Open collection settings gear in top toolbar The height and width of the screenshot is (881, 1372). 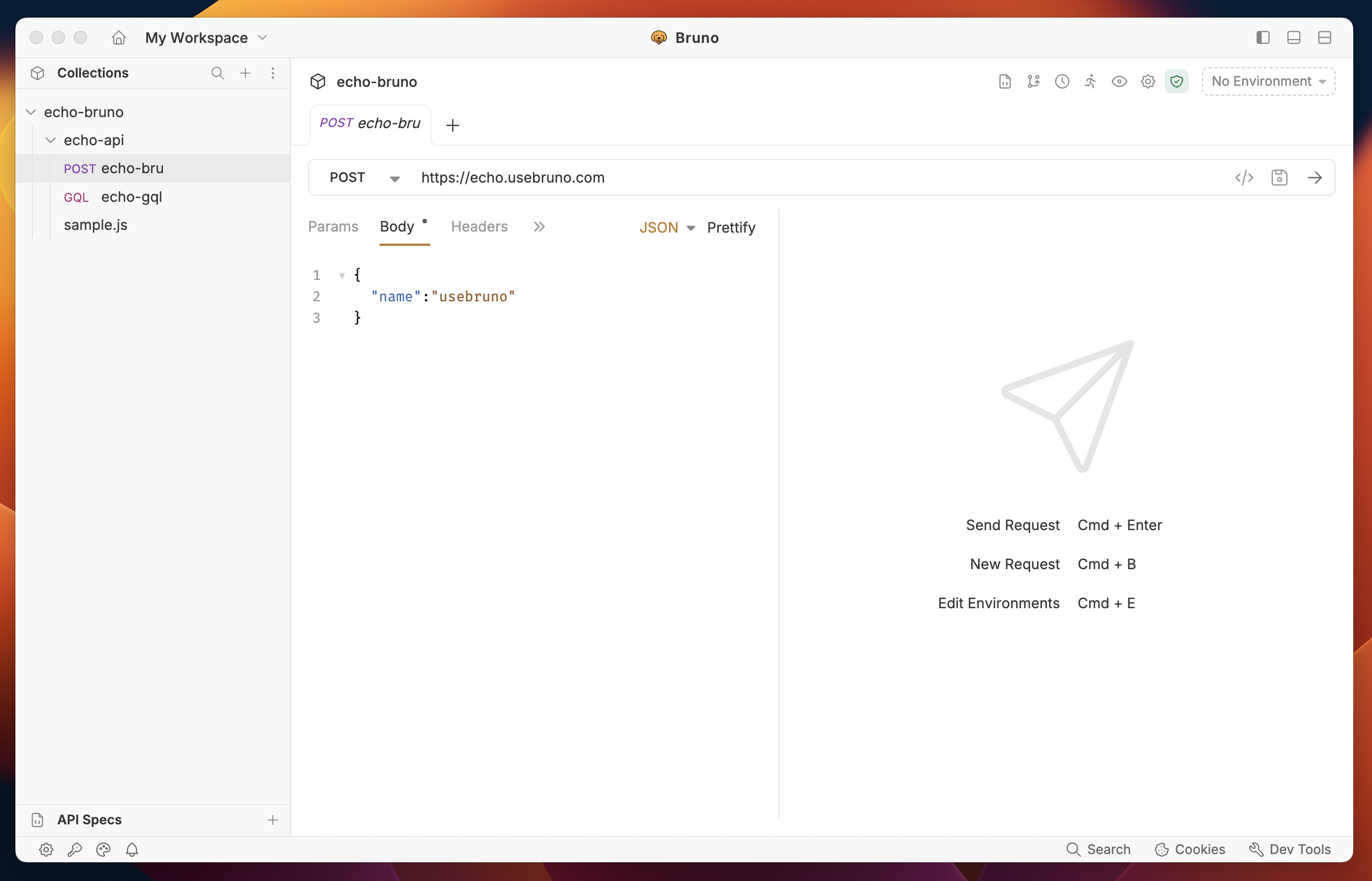(1148, 81)
